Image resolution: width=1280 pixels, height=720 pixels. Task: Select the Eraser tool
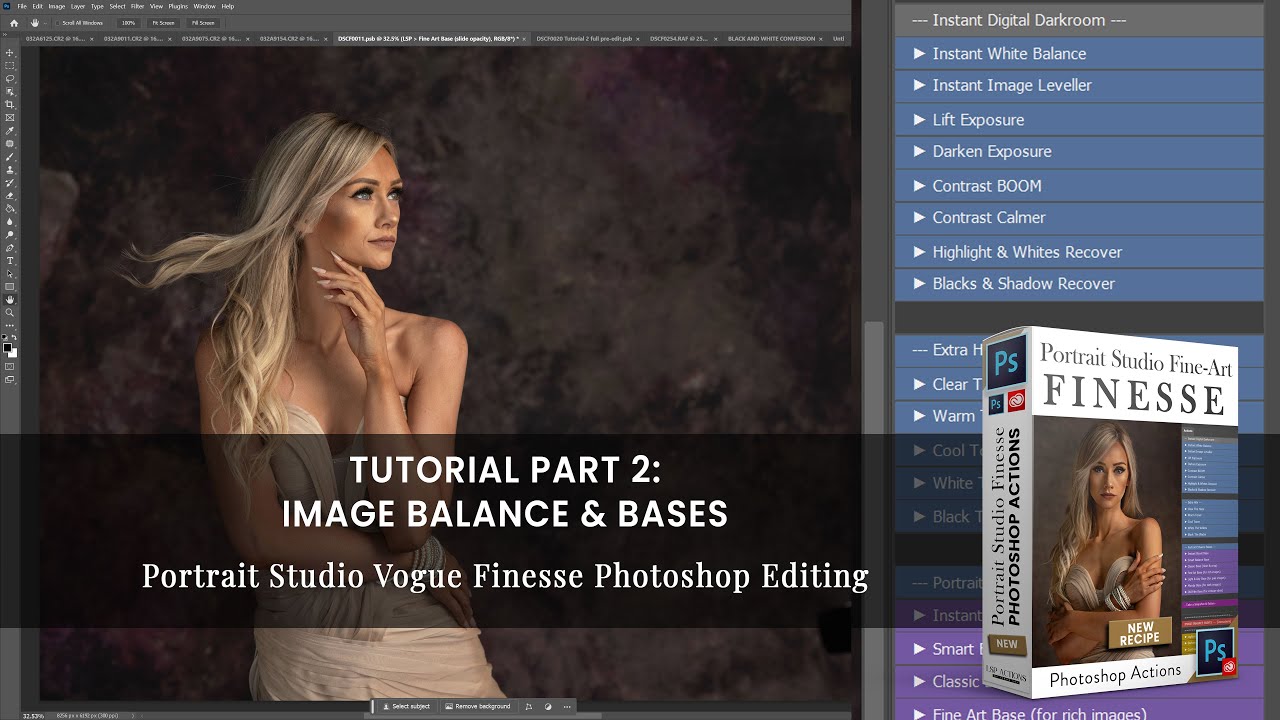click(x=10, y=195)
